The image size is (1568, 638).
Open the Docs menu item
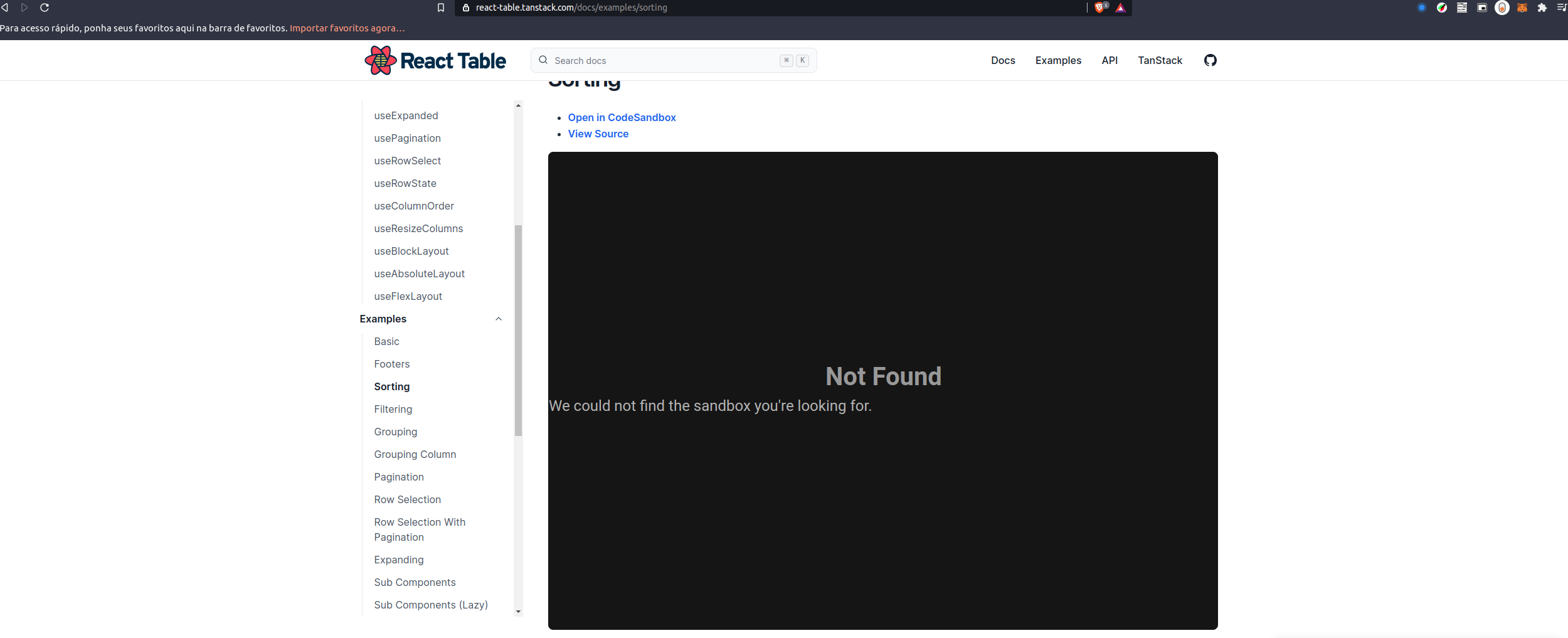1002,60
